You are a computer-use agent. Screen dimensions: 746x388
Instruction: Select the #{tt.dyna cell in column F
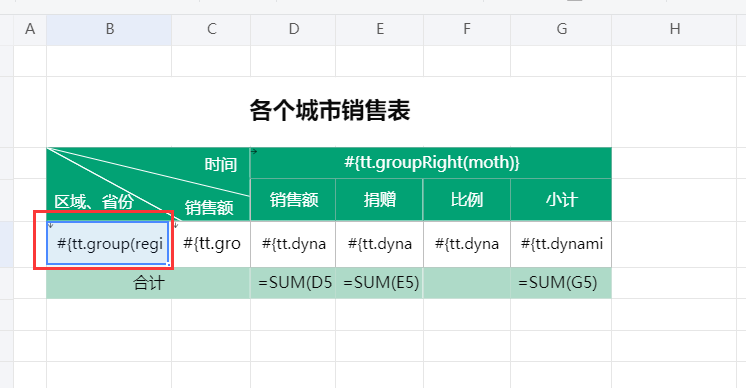coord(467,244)
